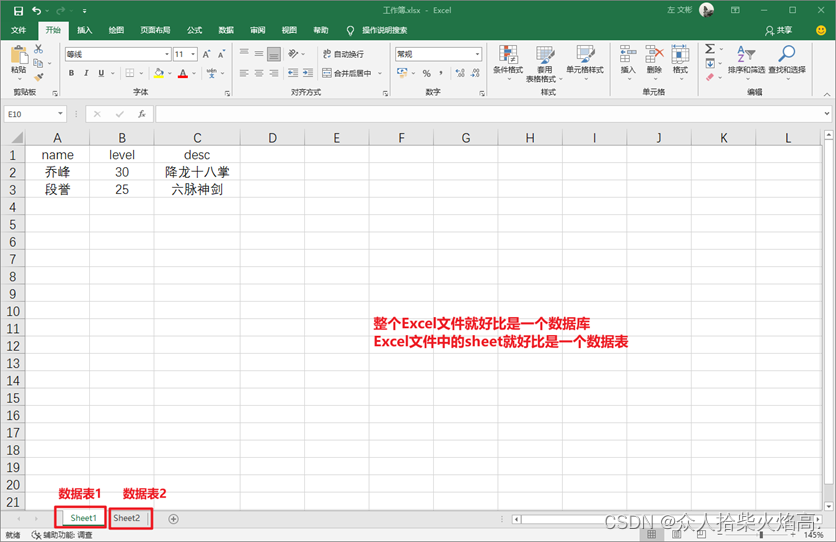This screenshot has height=542, width=836.
Task: Open the 文件 menu
Action: [x=19, y=30]
